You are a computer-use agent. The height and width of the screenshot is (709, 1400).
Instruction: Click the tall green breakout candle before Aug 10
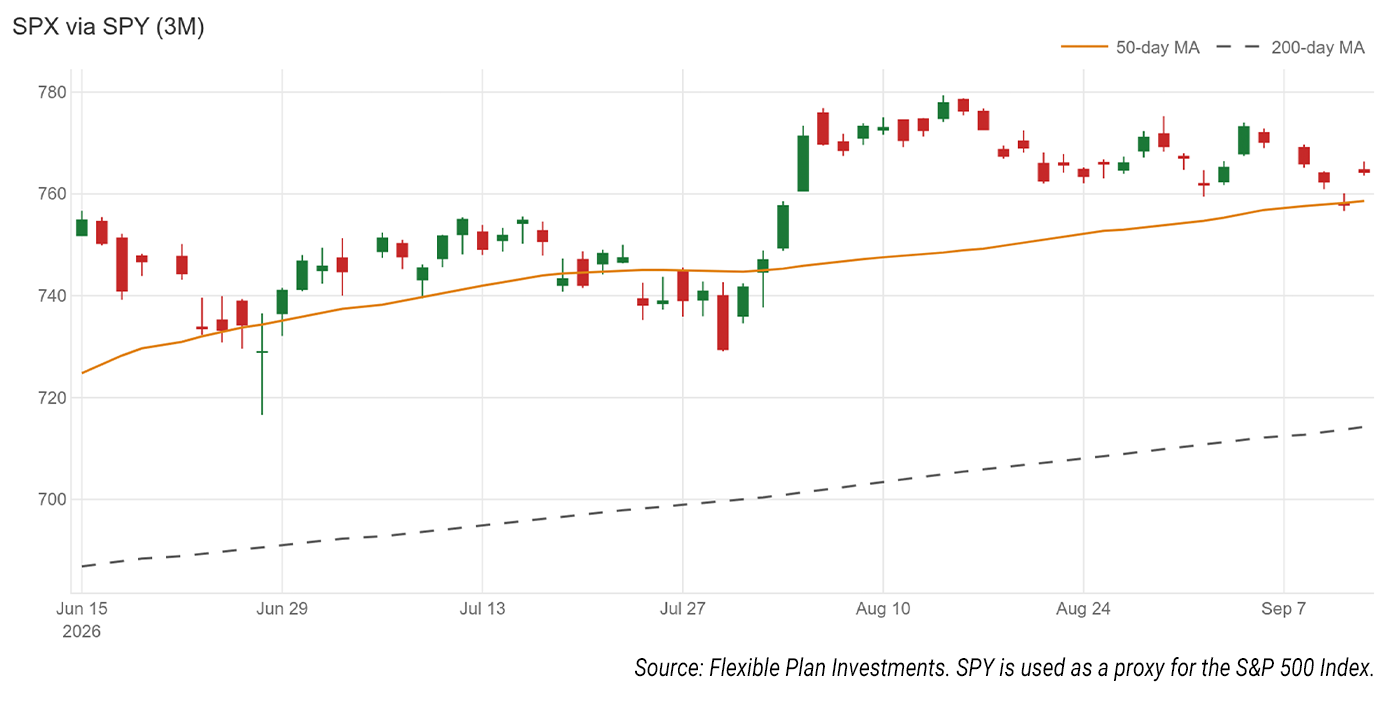pos(803,162)
